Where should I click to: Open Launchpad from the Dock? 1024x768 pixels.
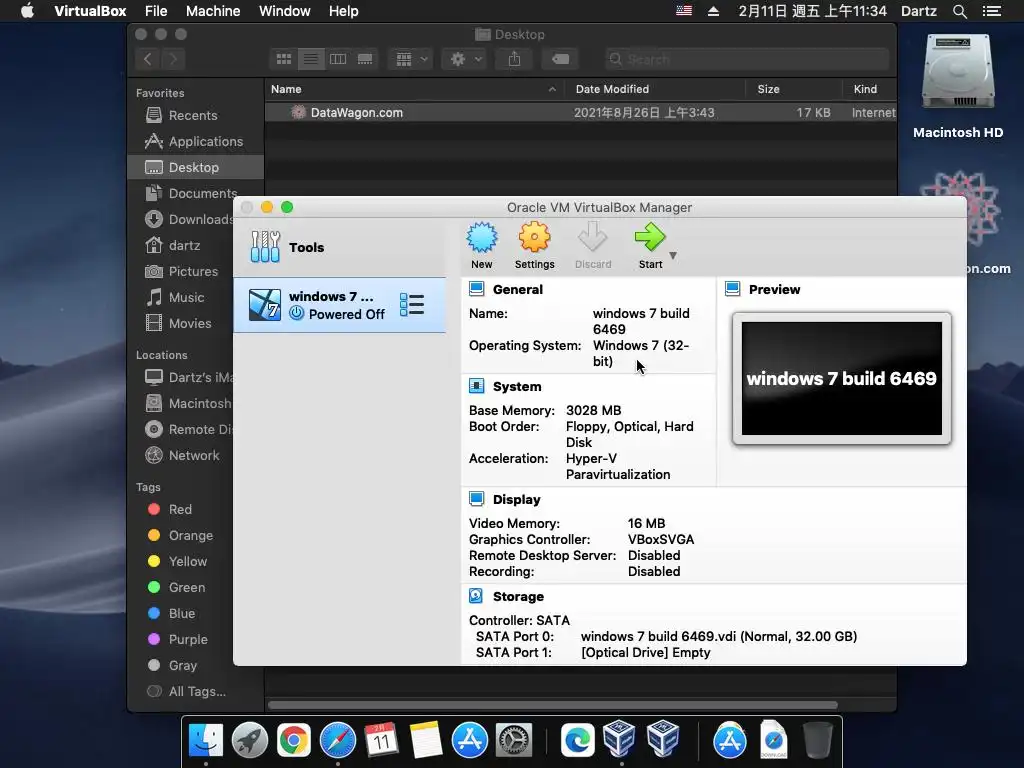click(x=249, y=740)
